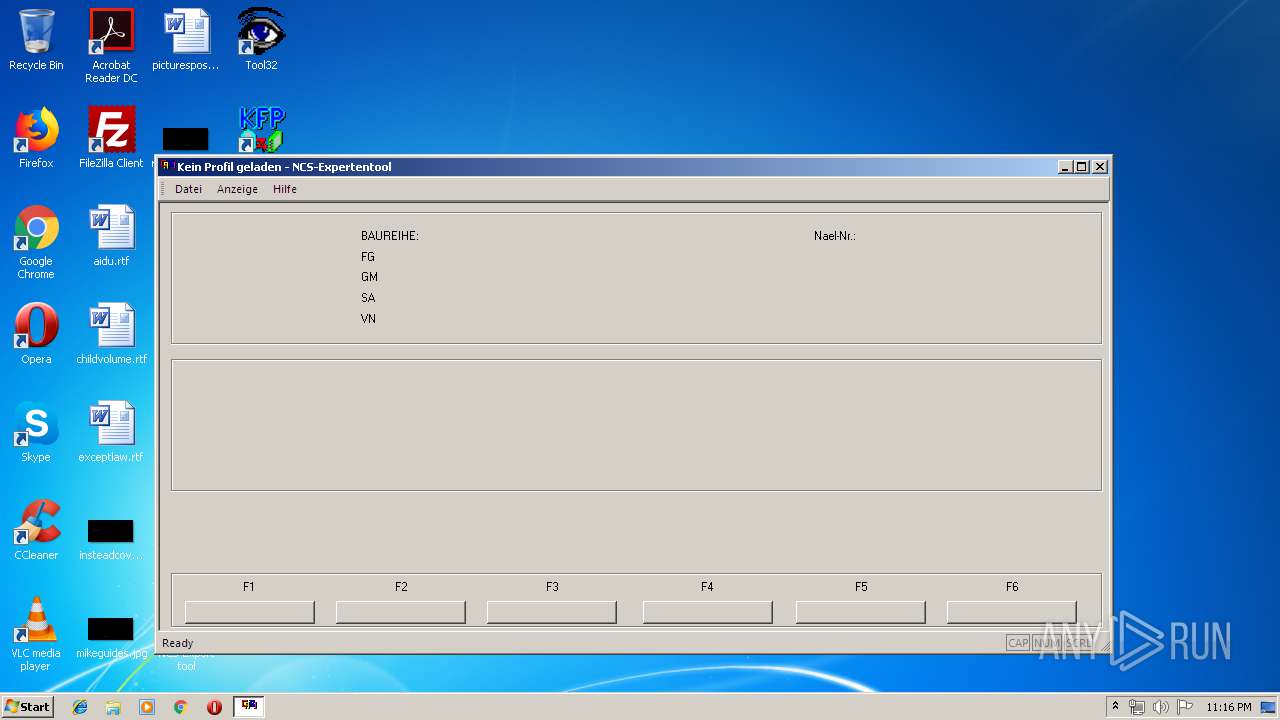Open Internet Explorer in taskbar
This screenshot has width=1280, height=720.
point(80,707)
